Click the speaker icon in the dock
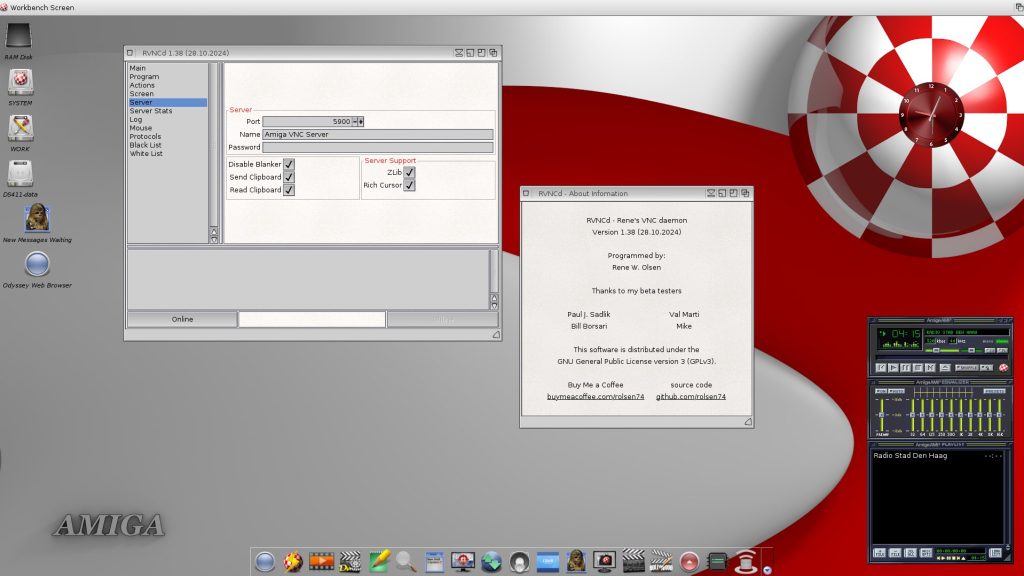 pyautogui.click(x=520, y=562)
